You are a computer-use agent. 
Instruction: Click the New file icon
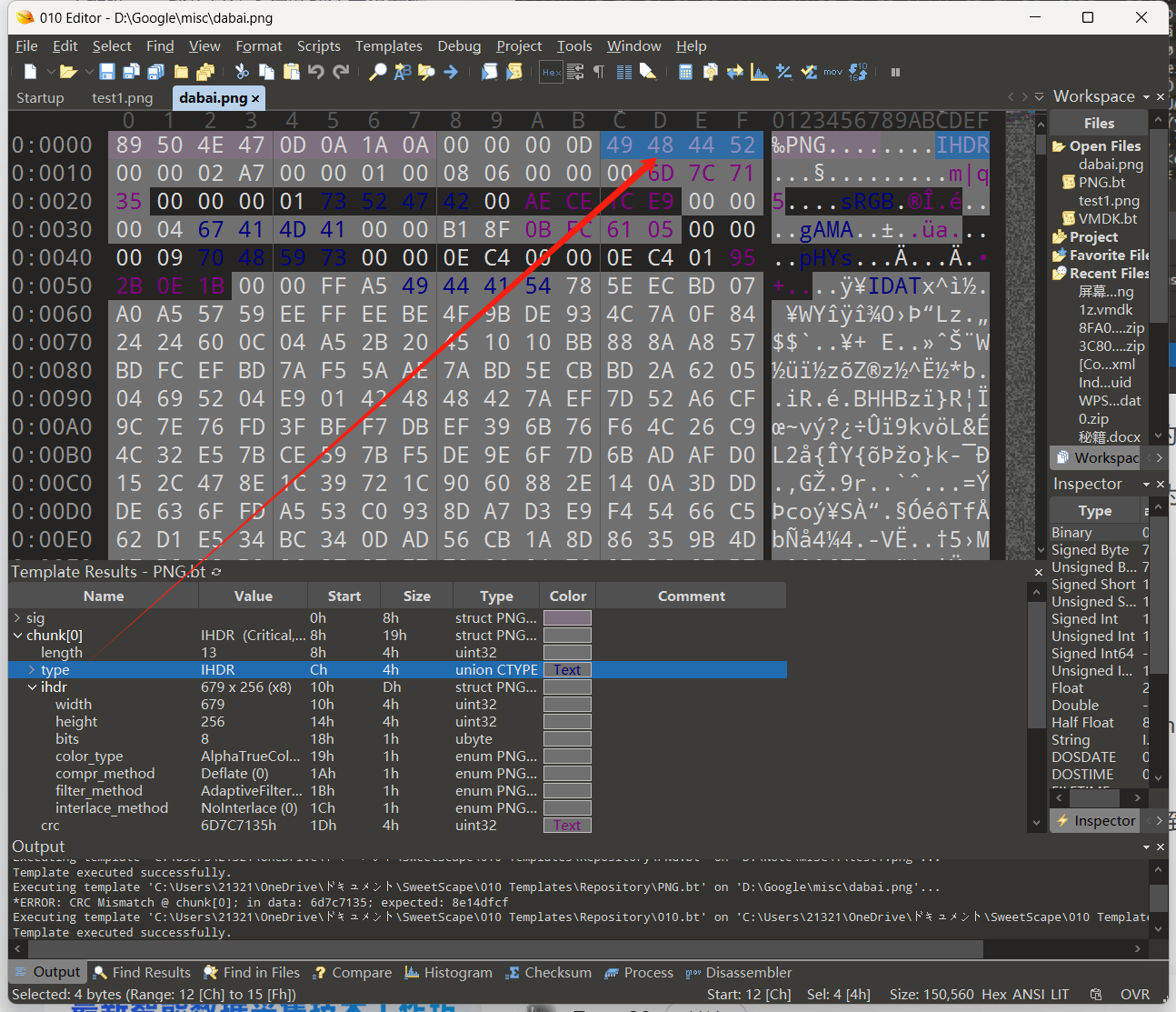[x=30, y=72]
